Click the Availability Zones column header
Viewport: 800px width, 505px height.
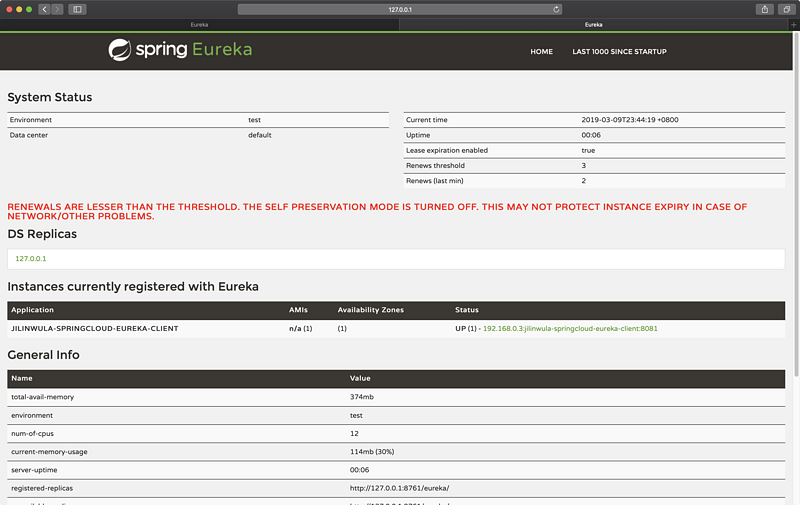370,310
